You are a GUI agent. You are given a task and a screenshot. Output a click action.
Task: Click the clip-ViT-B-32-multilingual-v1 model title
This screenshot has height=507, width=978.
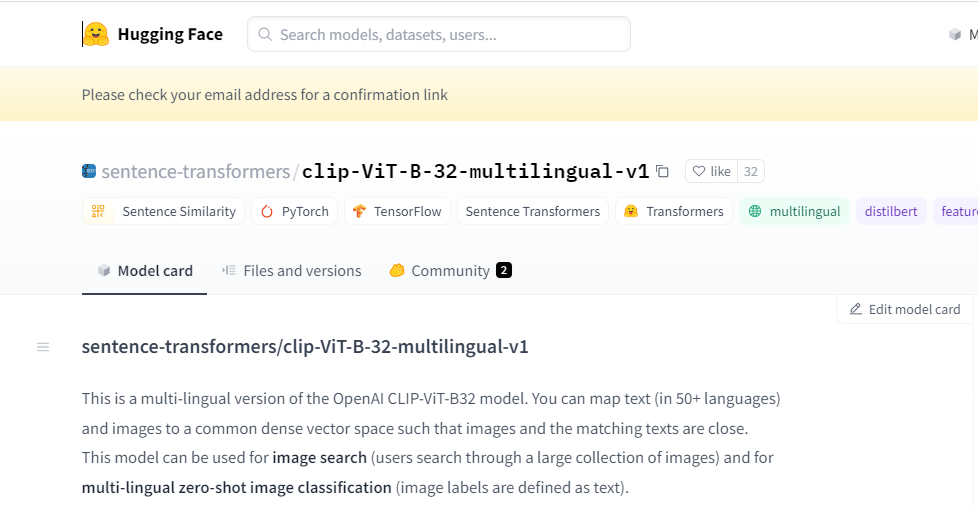(x=475, y=171)
